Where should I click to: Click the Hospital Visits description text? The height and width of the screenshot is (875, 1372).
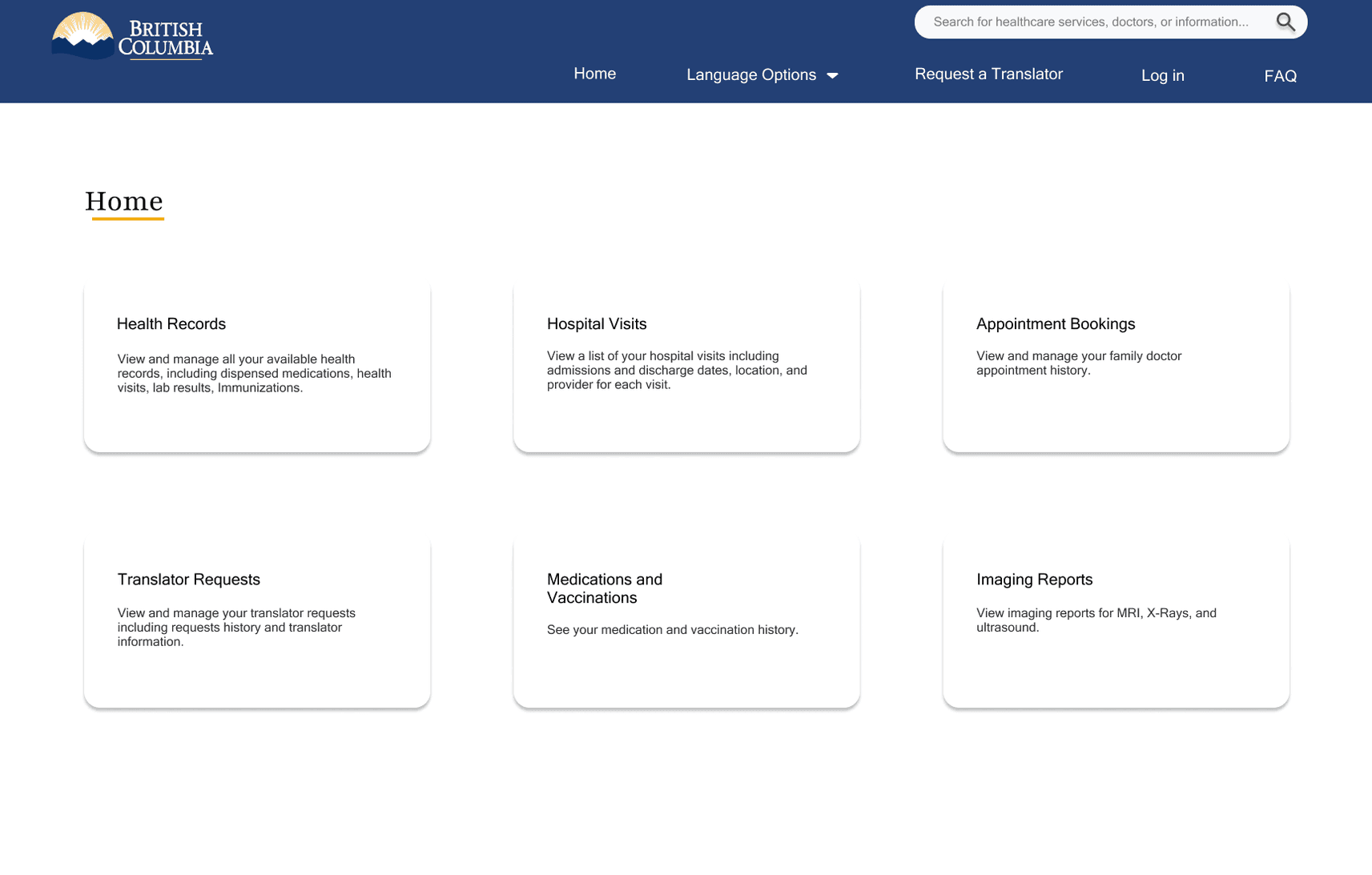pos(677,371)
